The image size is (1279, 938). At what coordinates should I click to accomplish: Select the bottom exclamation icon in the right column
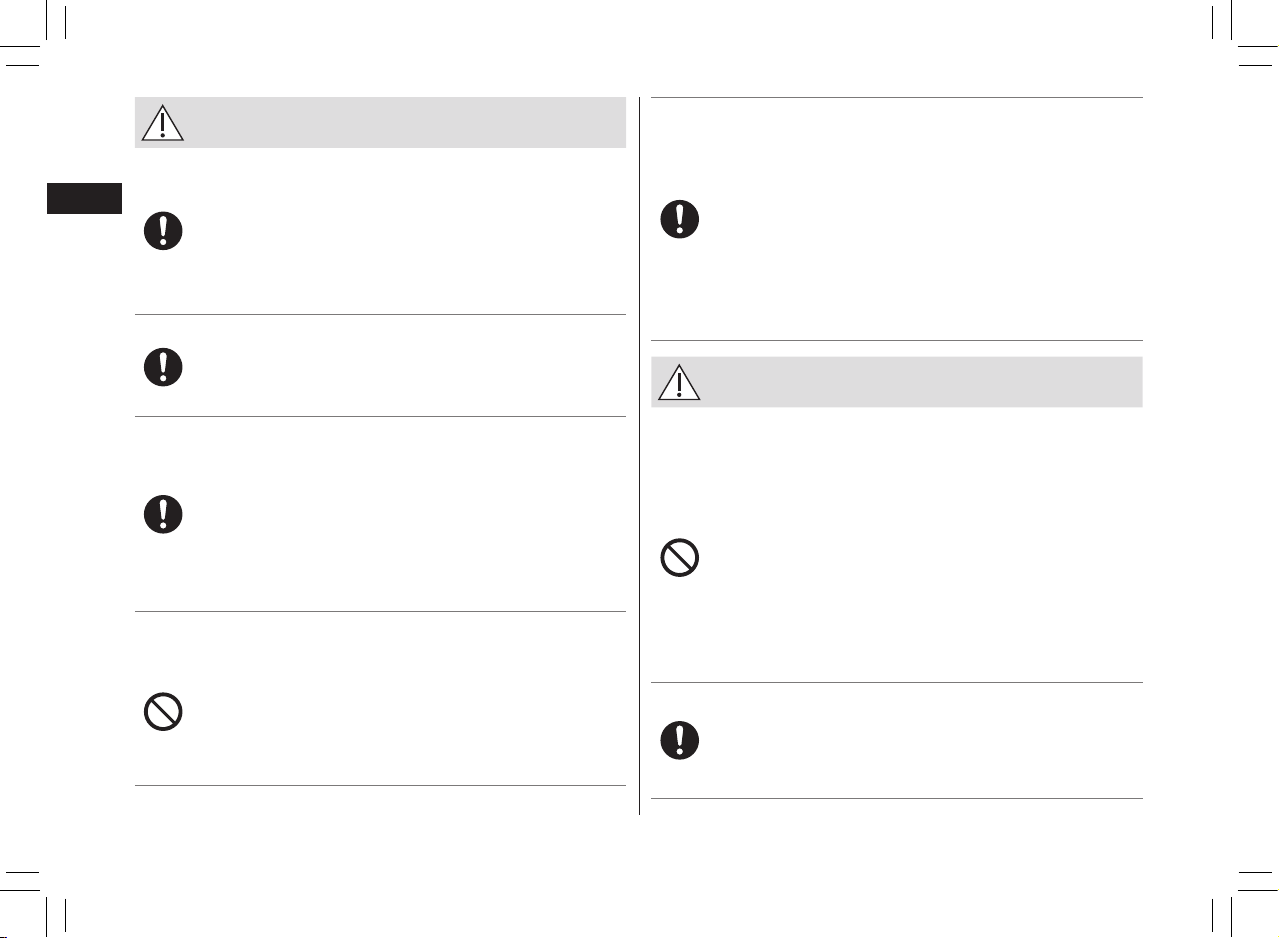(680, 740)
